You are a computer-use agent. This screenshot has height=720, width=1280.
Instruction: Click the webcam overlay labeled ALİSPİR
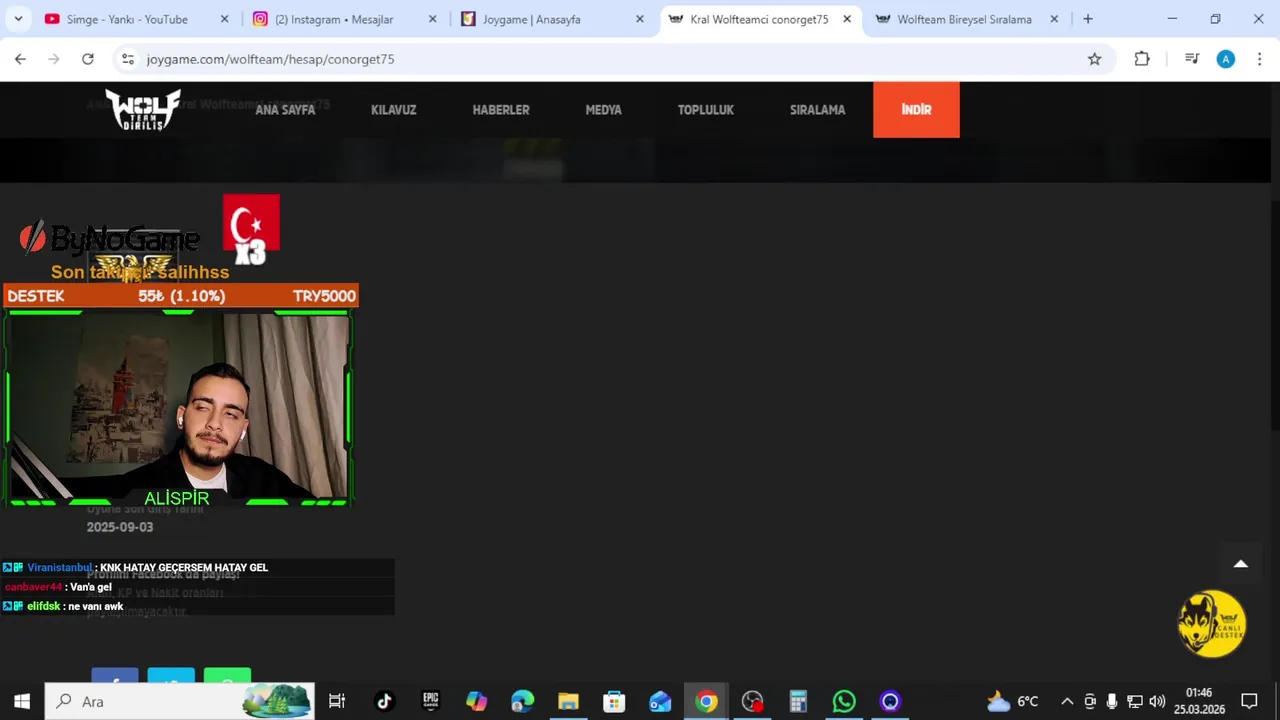(x=178, y=408)
